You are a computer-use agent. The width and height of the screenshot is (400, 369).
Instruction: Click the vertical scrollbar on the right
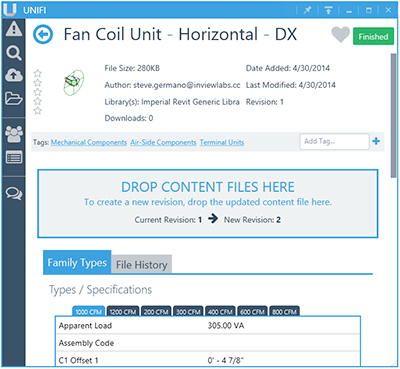pyautogui.click(x=394, y=115)
